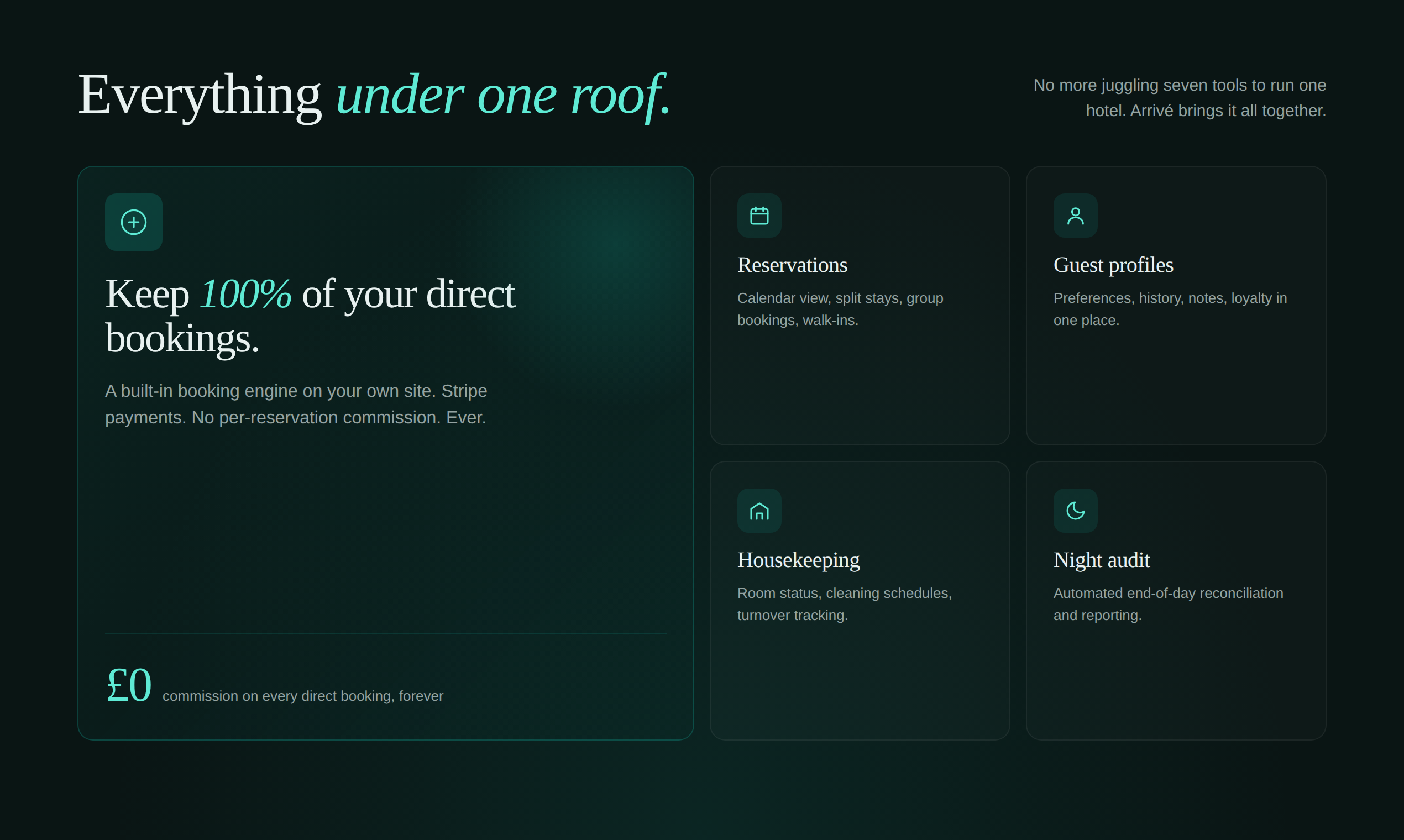
Task: Click the 'Calendar view, split stays' description
Action: 840,309
